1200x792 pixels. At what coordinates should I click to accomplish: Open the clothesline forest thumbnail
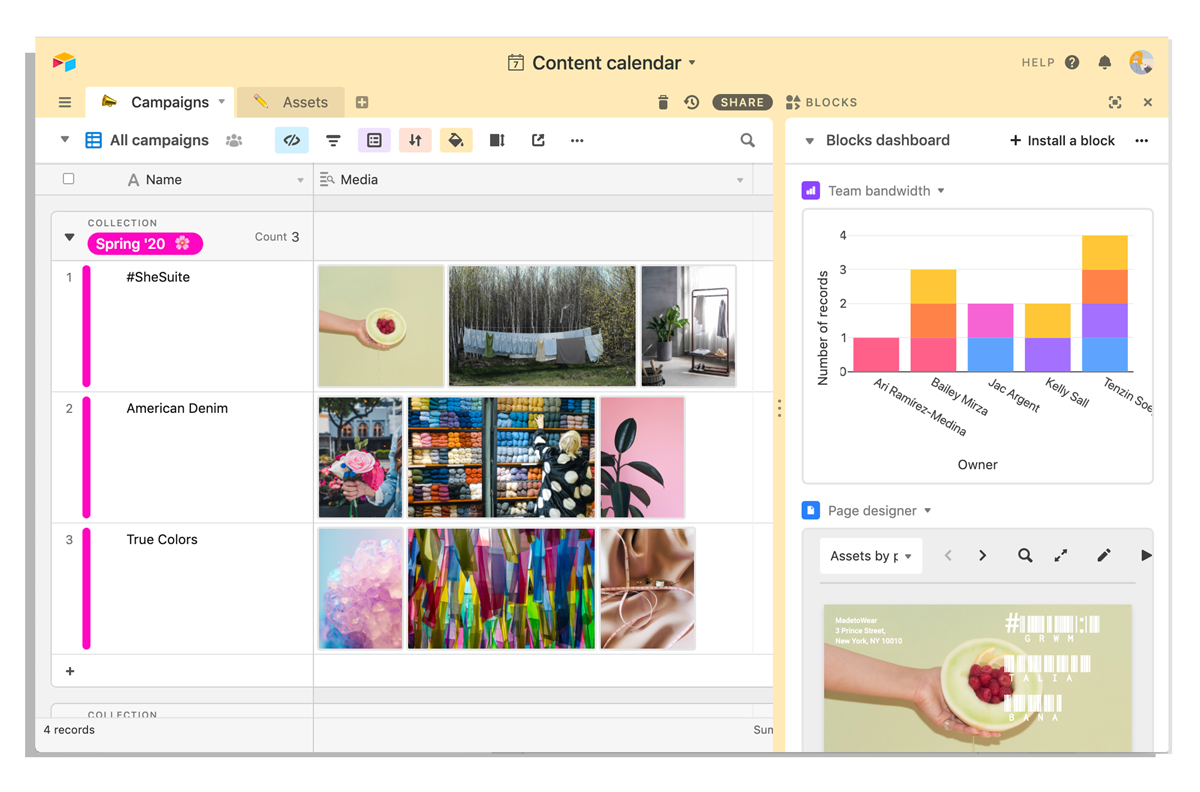542,326
